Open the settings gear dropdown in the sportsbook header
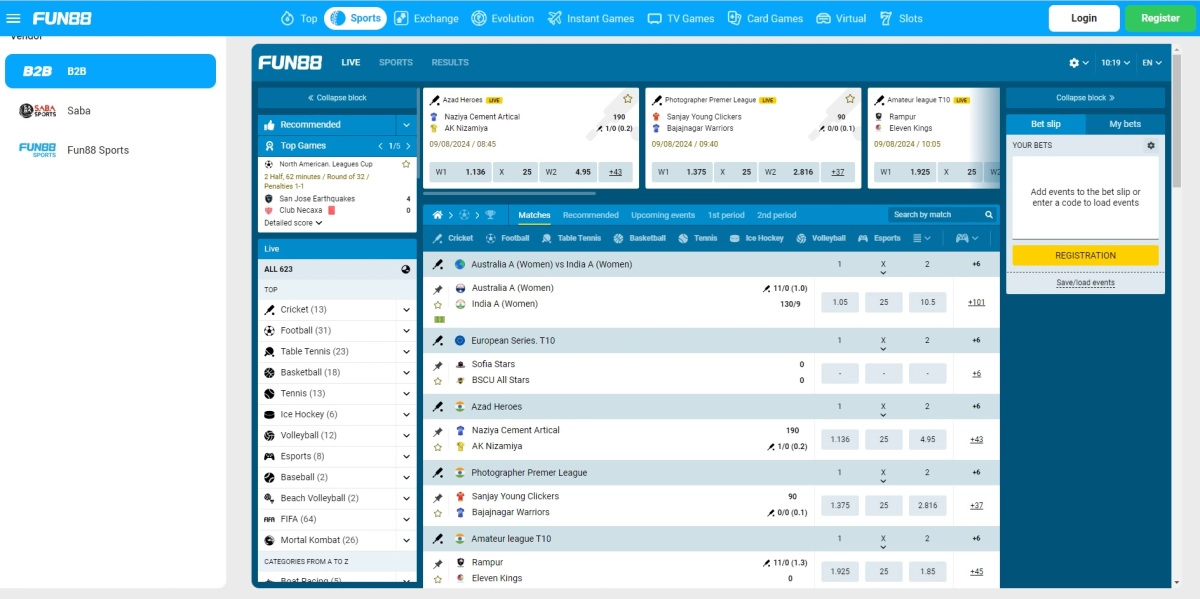 tap(1079, 62)
